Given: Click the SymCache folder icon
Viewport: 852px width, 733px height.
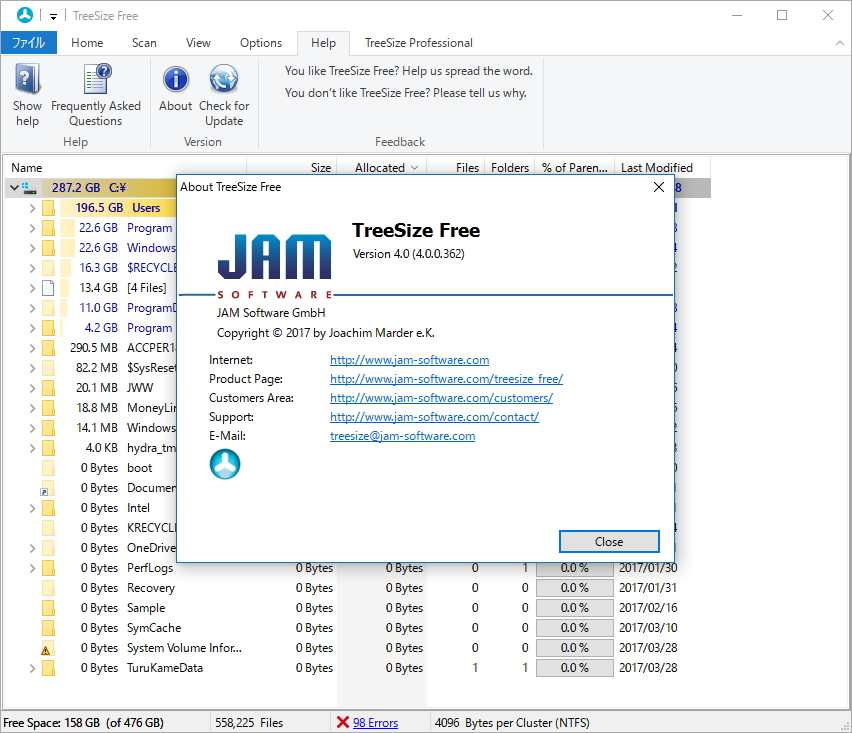Looking at the screenshot, I should (x=48, y=628).
